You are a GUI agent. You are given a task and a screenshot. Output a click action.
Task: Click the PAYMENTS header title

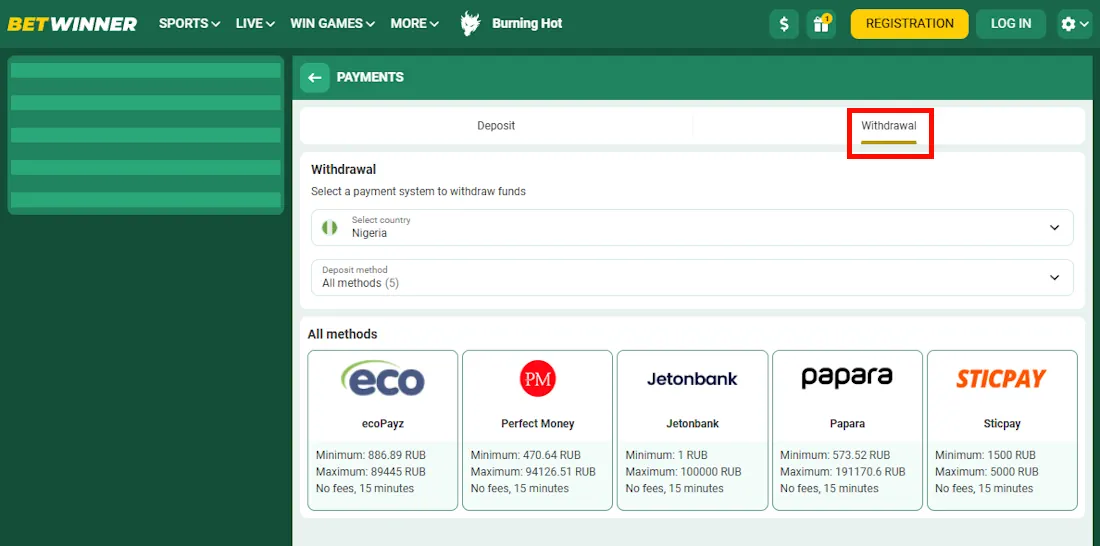tap(370, 77)
